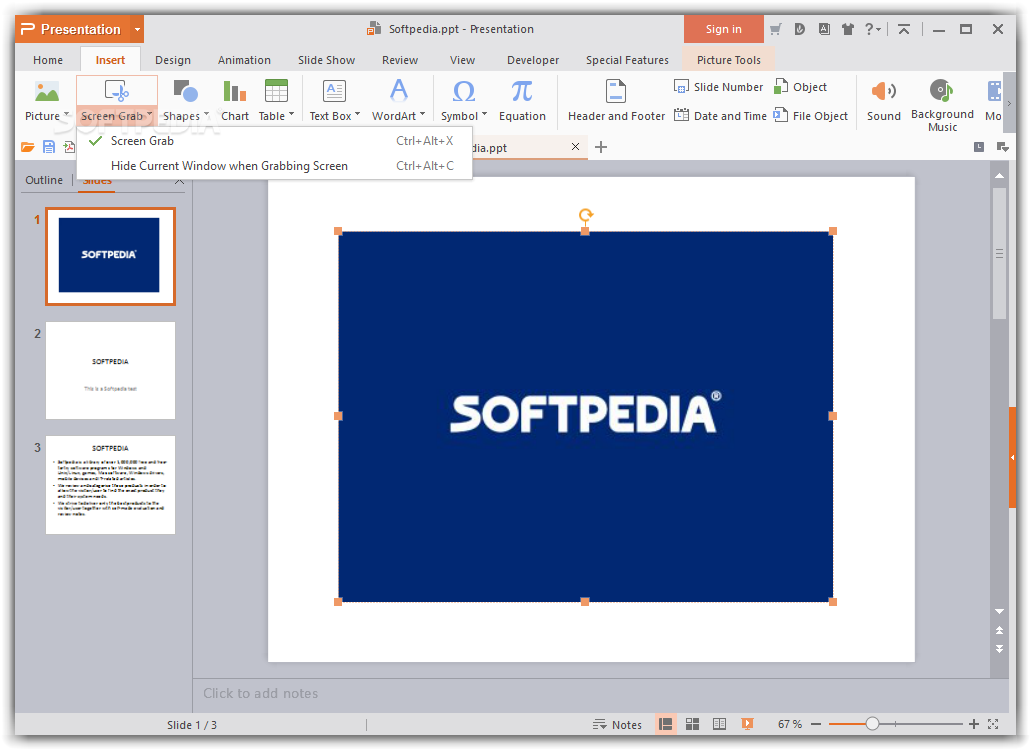Image resolution: width=1031 pixels, height=750 pixels.
Task: Click the WordArt letter icon
Action: click(398, 90)
